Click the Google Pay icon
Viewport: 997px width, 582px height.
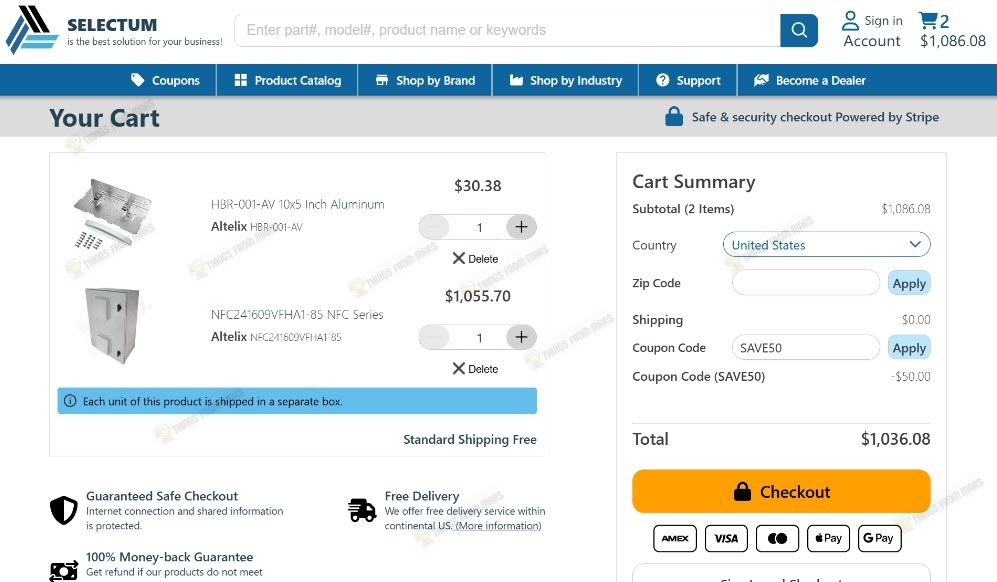[879, 538]
